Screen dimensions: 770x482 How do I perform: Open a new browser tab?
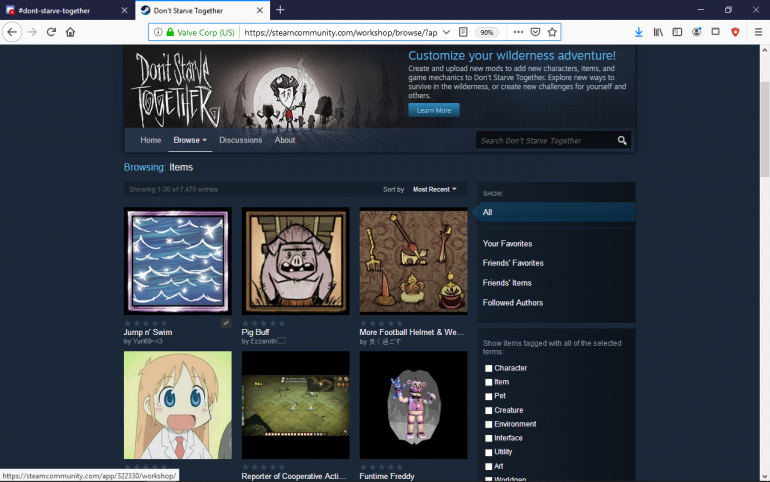pos(280,10)
